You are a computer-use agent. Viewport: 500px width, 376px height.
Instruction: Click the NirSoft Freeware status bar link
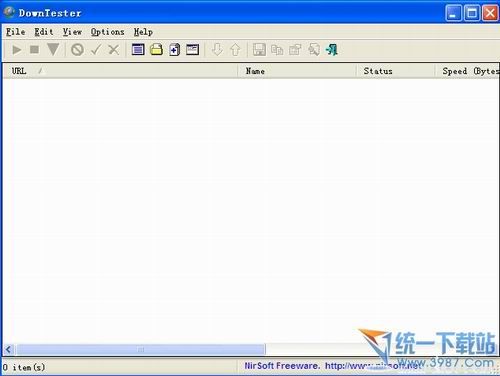(333, 366)
